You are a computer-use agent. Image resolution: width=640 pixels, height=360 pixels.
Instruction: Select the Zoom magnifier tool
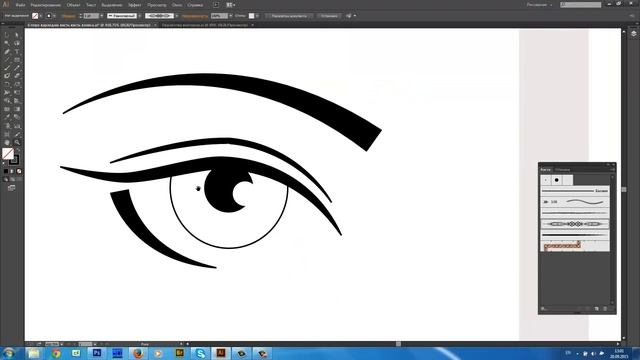coord(17,142)
